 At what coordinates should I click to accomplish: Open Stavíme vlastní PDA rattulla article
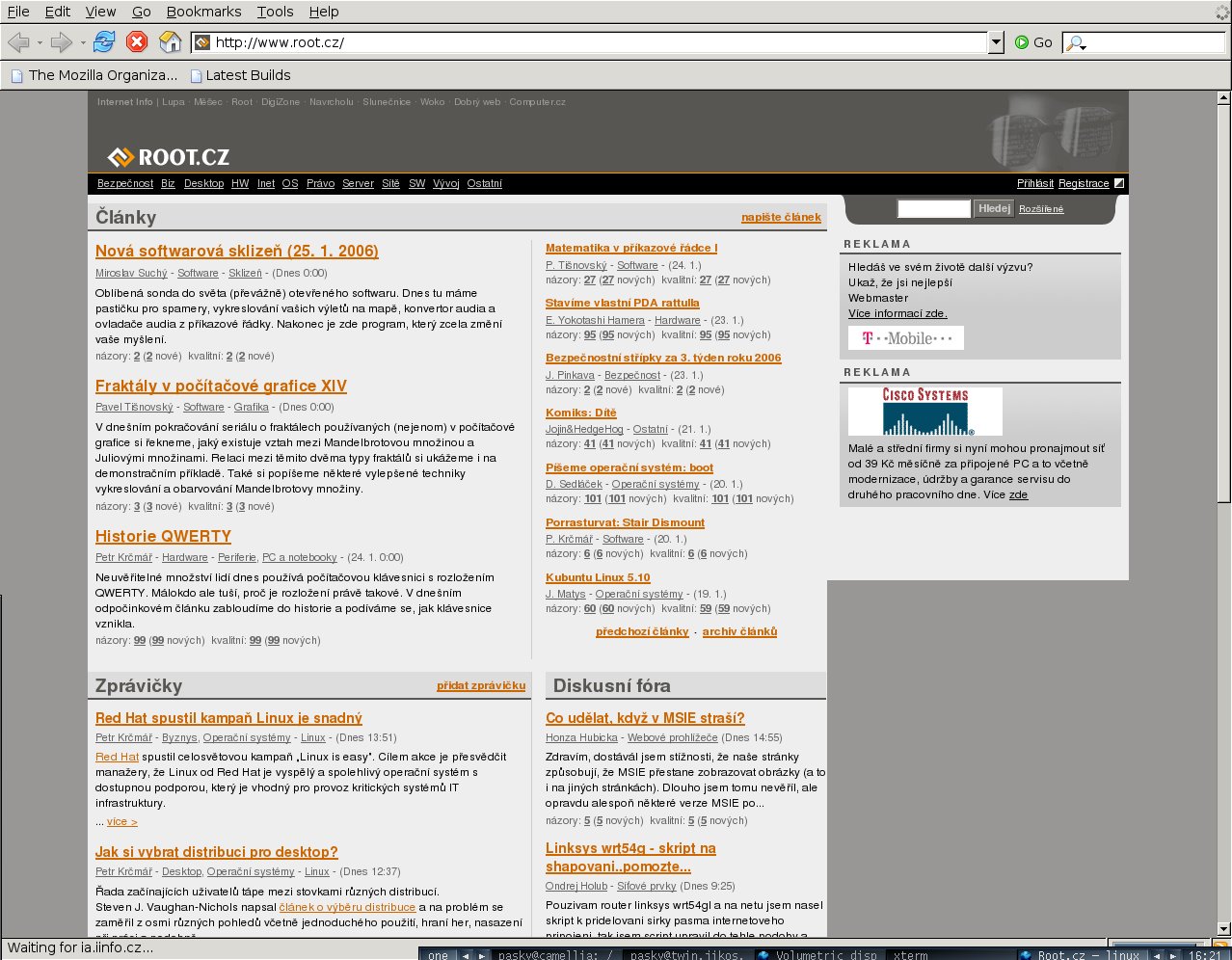coord(623,303)
